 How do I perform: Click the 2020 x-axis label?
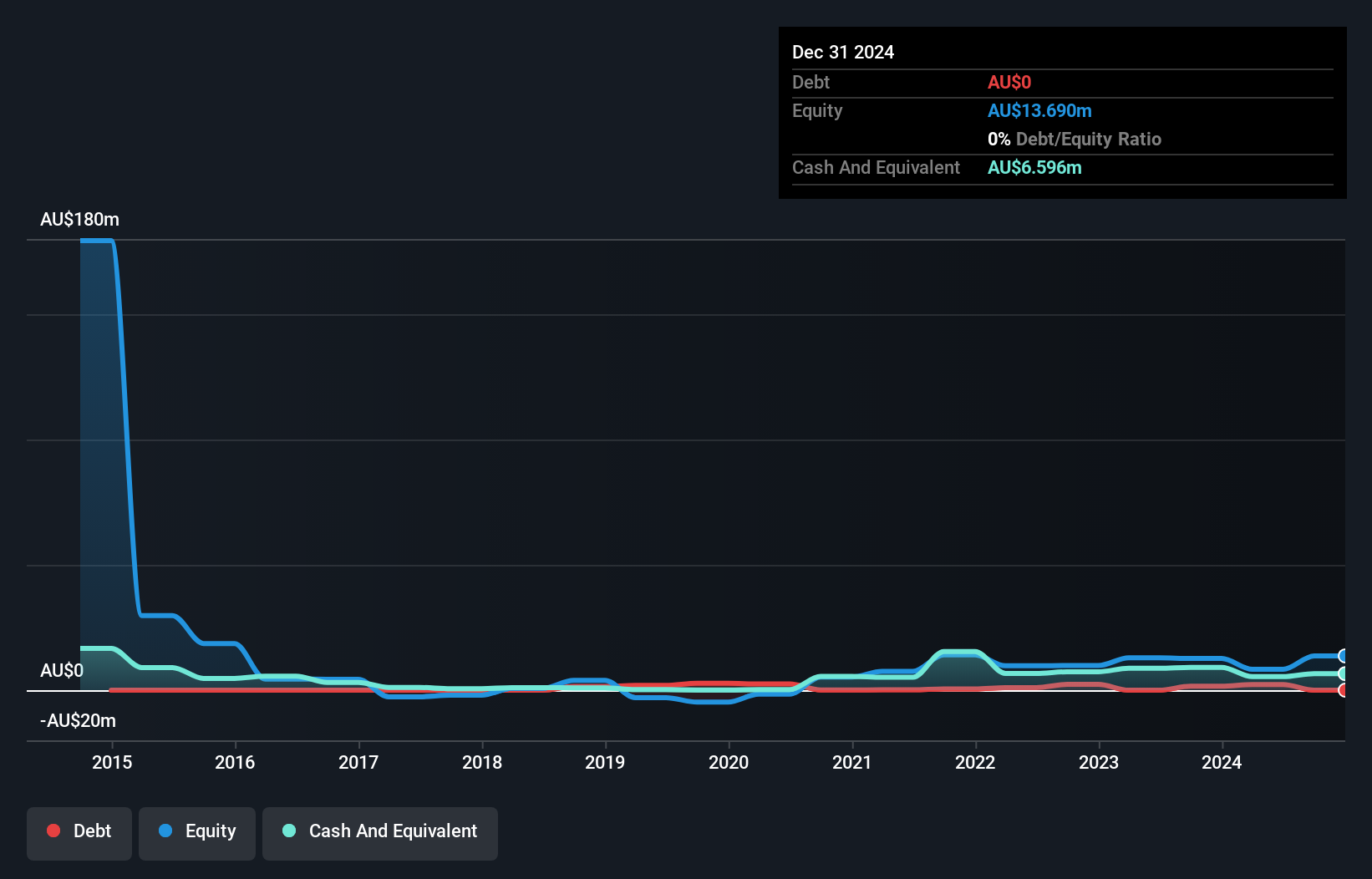click(x=729, y=762)
